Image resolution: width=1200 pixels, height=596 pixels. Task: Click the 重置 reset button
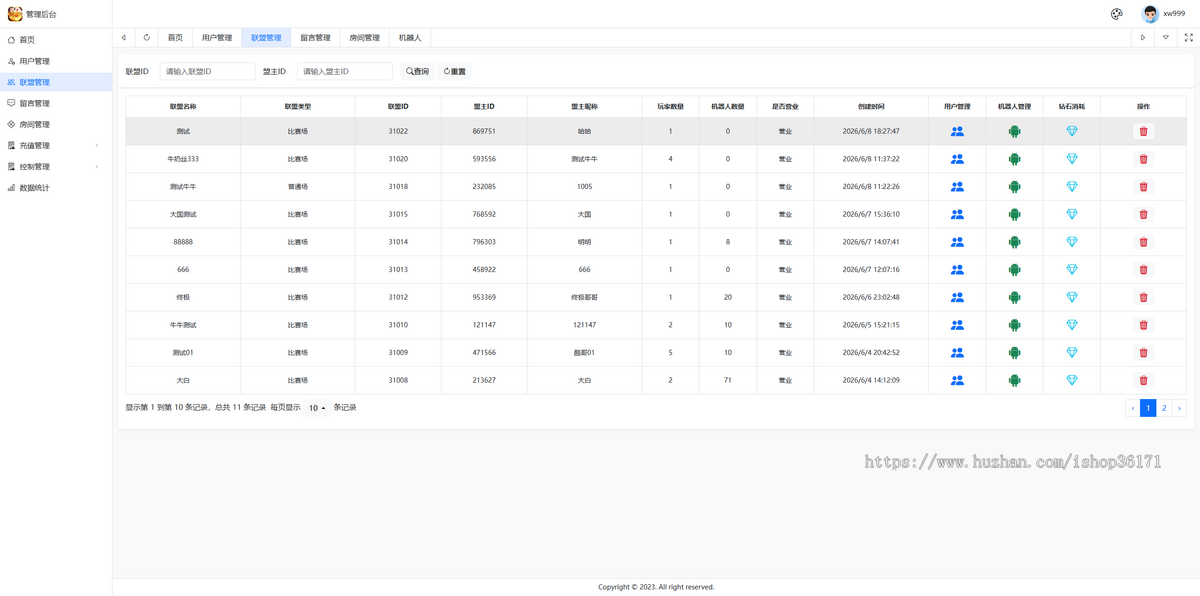coord(454,72)
